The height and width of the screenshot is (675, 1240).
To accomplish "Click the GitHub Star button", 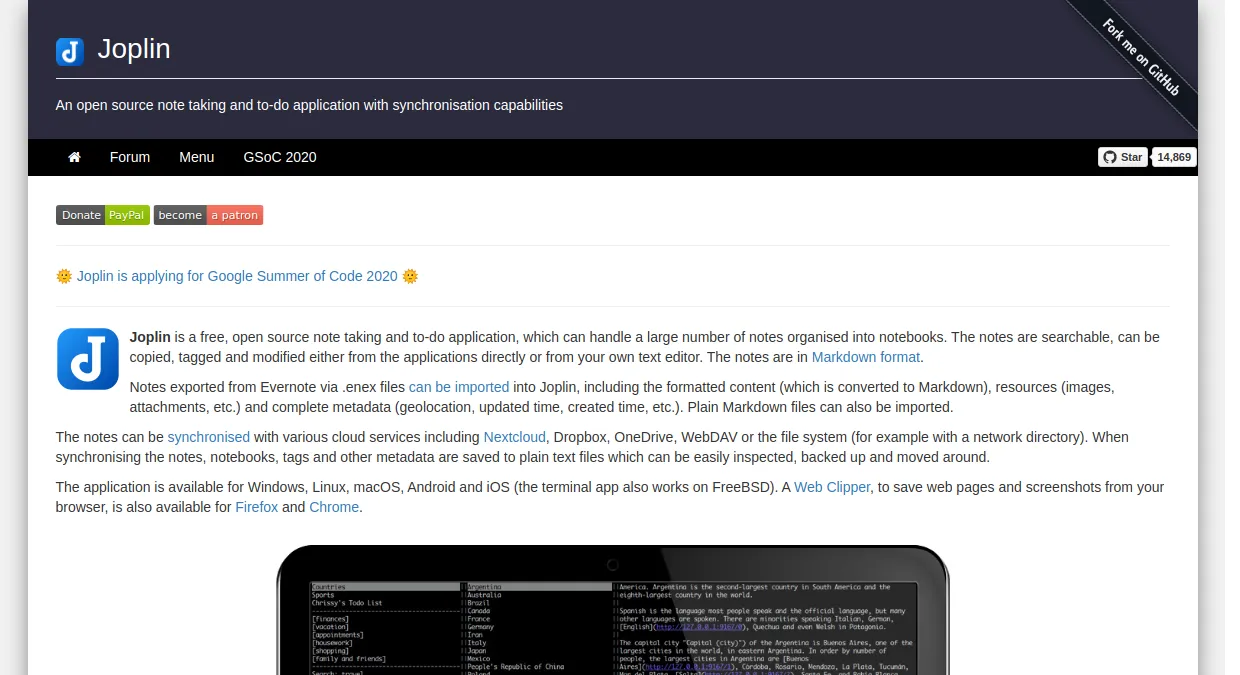I will 1123,157.
